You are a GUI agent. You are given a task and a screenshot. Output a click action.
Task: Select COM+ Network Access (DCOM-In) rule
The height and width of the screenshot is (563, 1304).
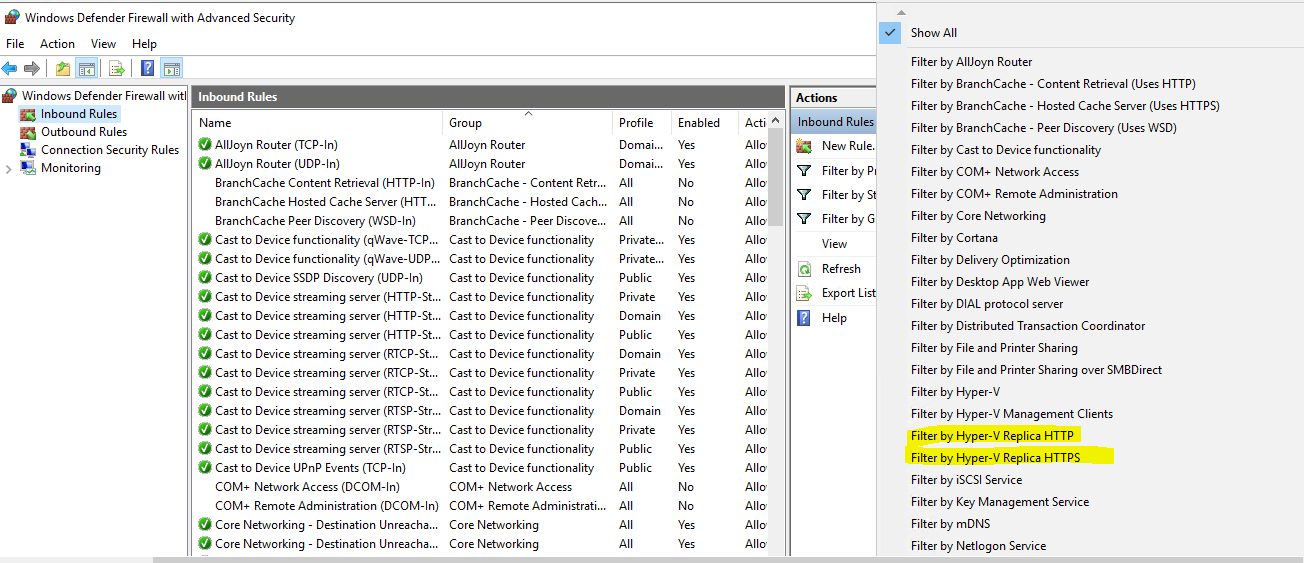point(308,487)
